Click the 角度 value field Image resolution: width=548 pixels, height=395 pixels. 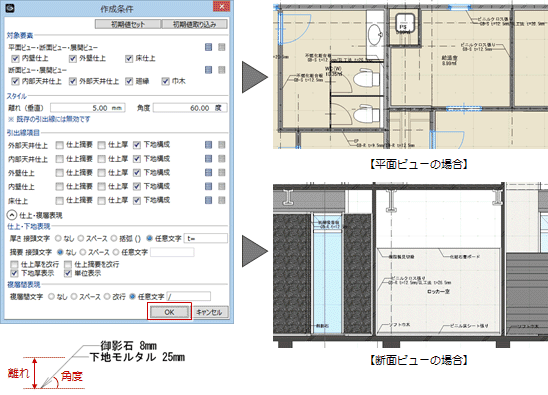[x=190, y=108]
